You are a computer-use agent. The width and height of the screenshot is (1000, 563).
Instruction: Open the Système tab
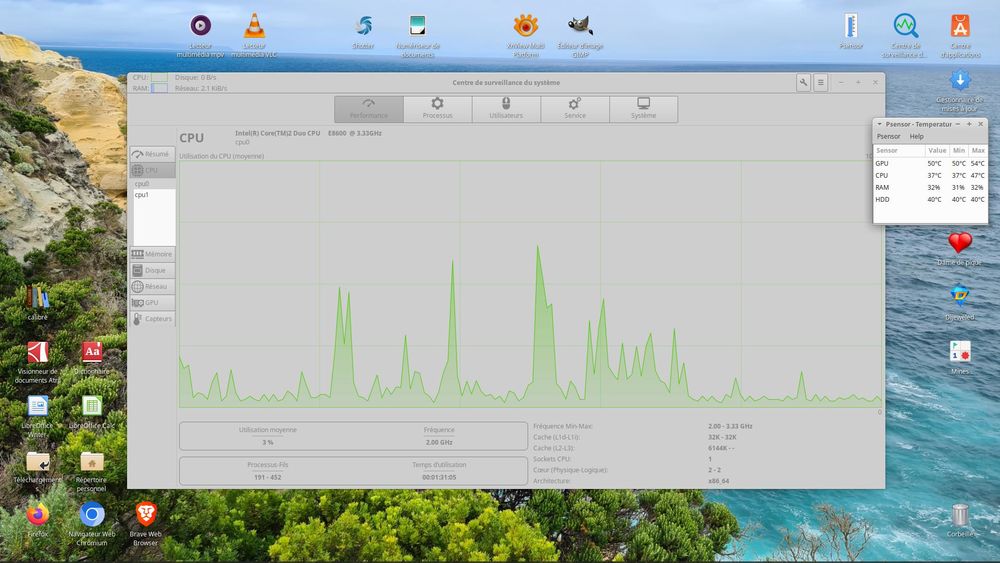coord(643,109)
